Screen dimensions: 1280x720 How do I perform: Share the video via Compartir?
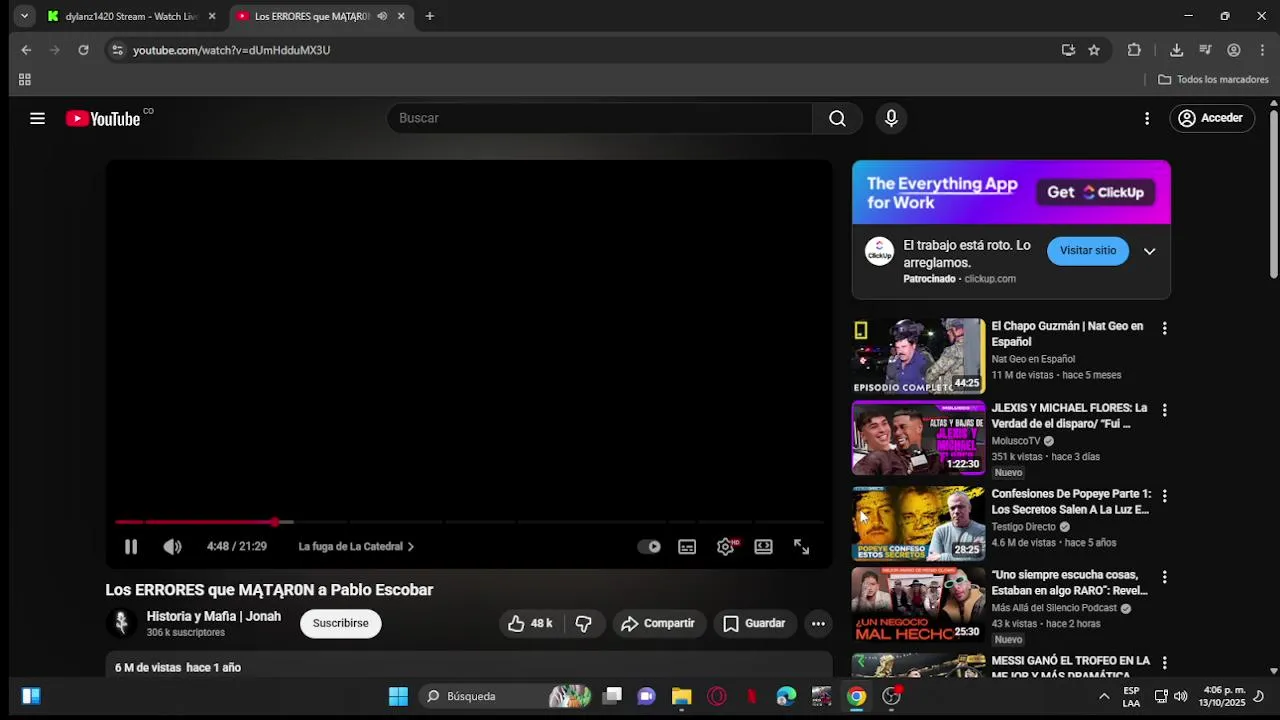(x=657, y=623)
